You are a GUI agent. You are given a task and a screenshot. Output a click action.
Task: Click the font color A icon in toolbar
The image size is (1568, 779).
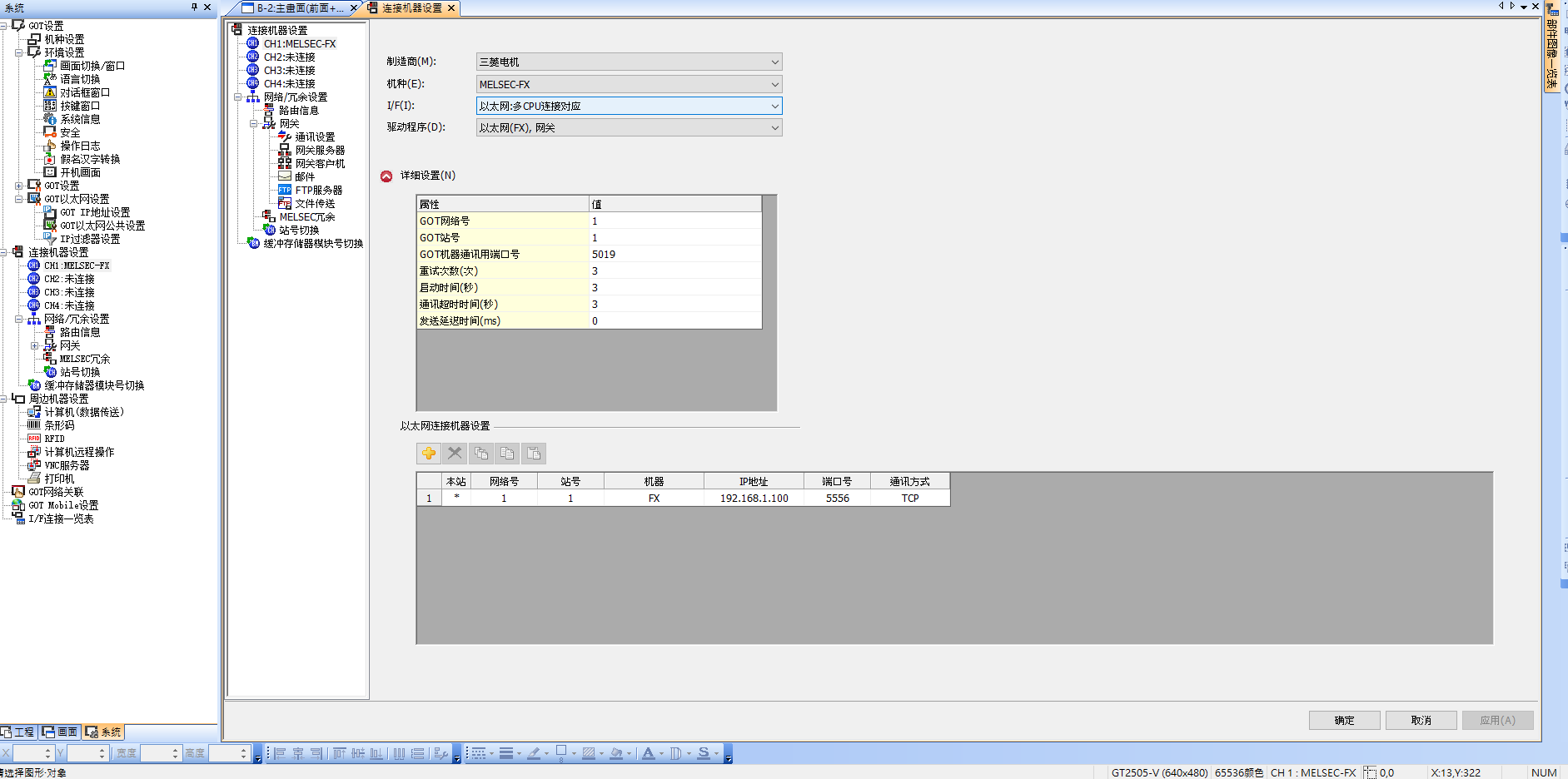tap(648, 753)
